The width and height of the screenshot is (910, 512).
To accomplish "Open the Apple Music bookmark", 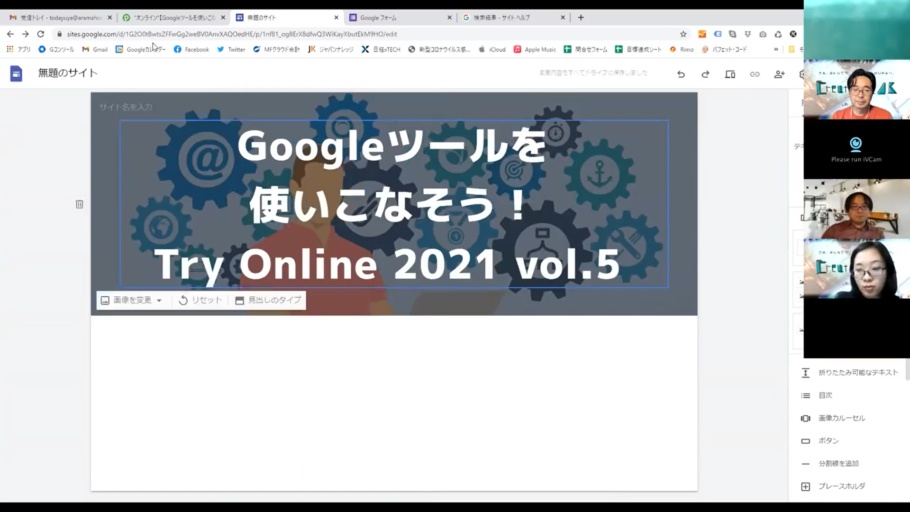I will point(535,49).
